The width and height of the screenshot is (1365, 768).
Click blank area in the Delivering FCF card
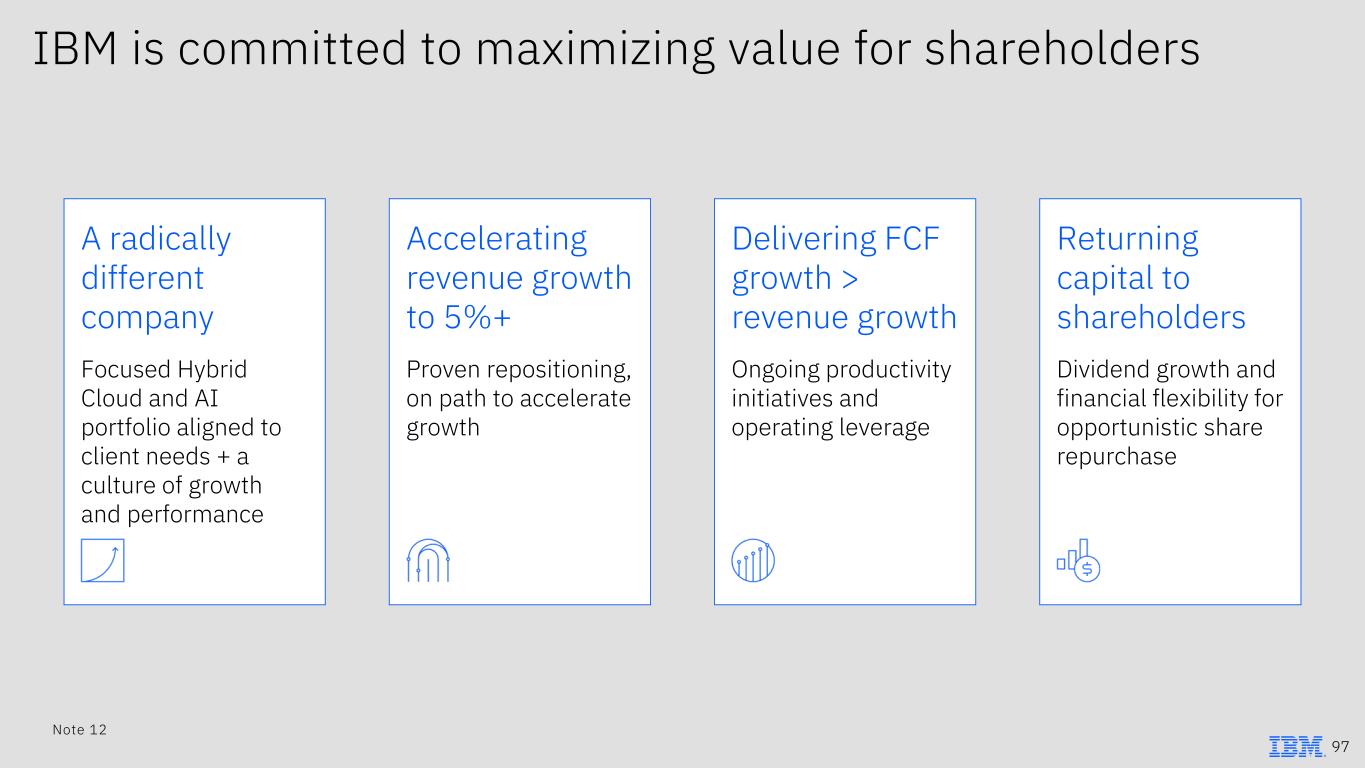860,500
